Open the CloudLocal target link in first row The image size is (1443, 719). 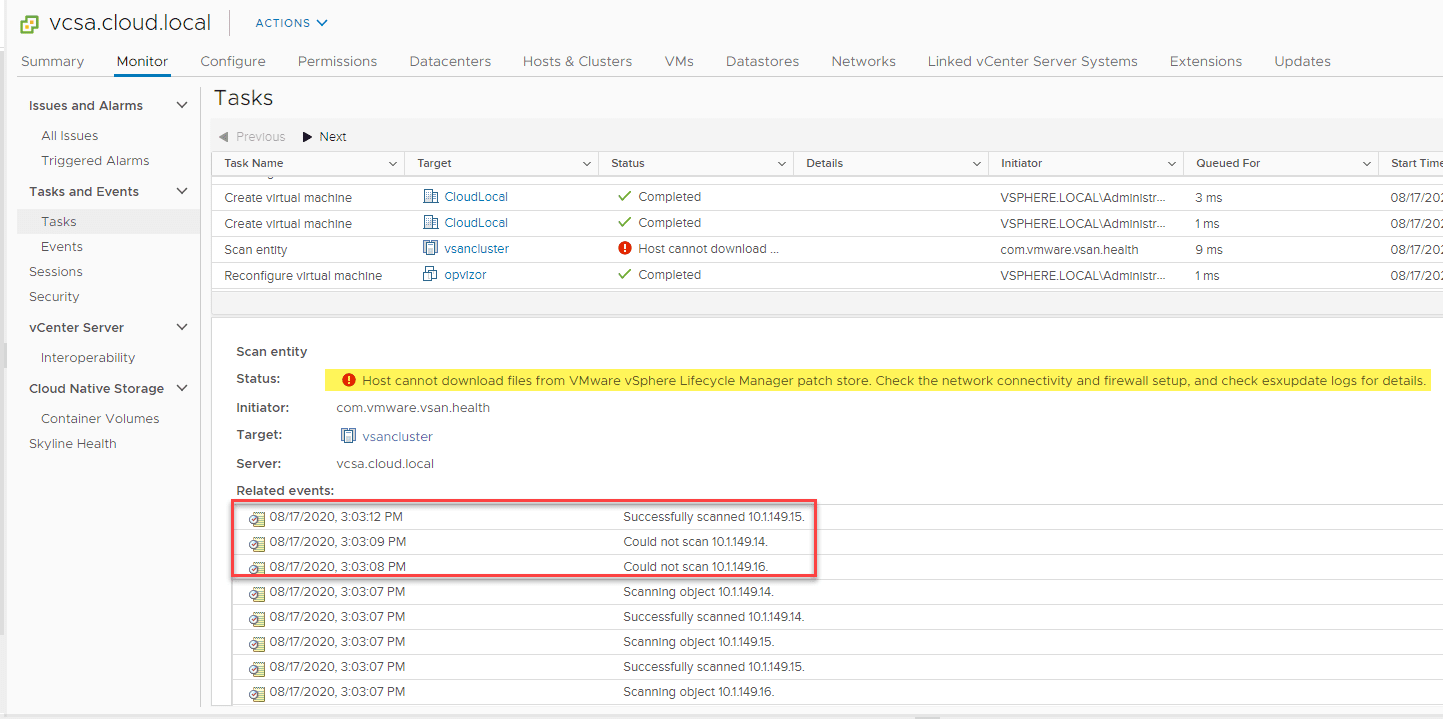(x=475, y=197)
